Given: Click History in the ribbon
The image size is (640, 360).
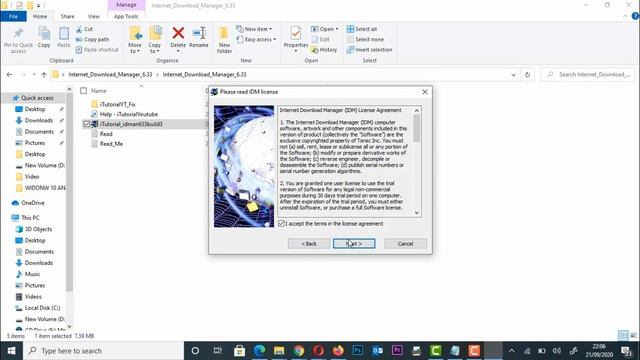Looking at the screenshot, I should (324, 49).
